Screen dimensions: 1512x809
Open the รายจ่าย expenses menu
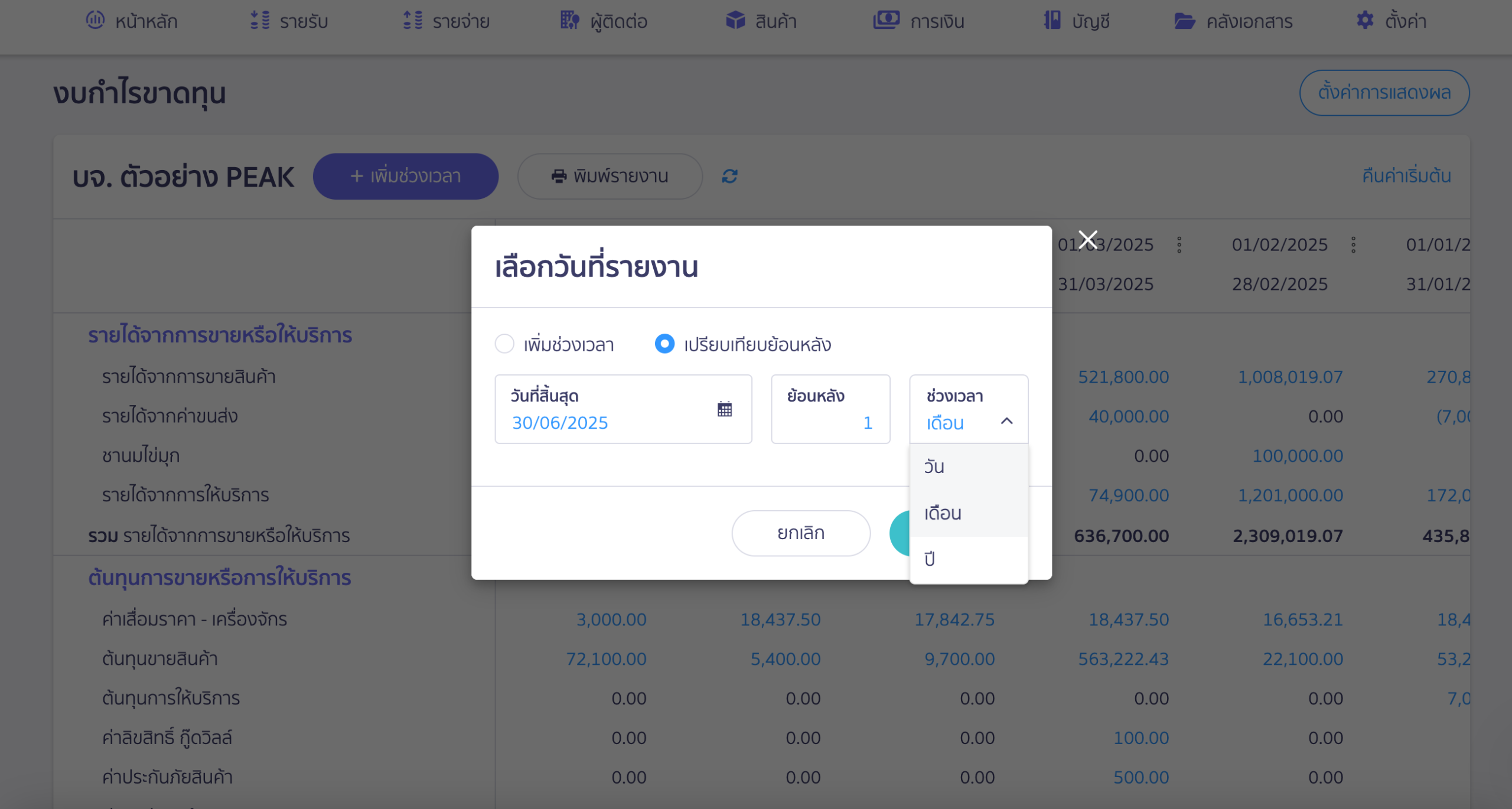pos(446,21)
